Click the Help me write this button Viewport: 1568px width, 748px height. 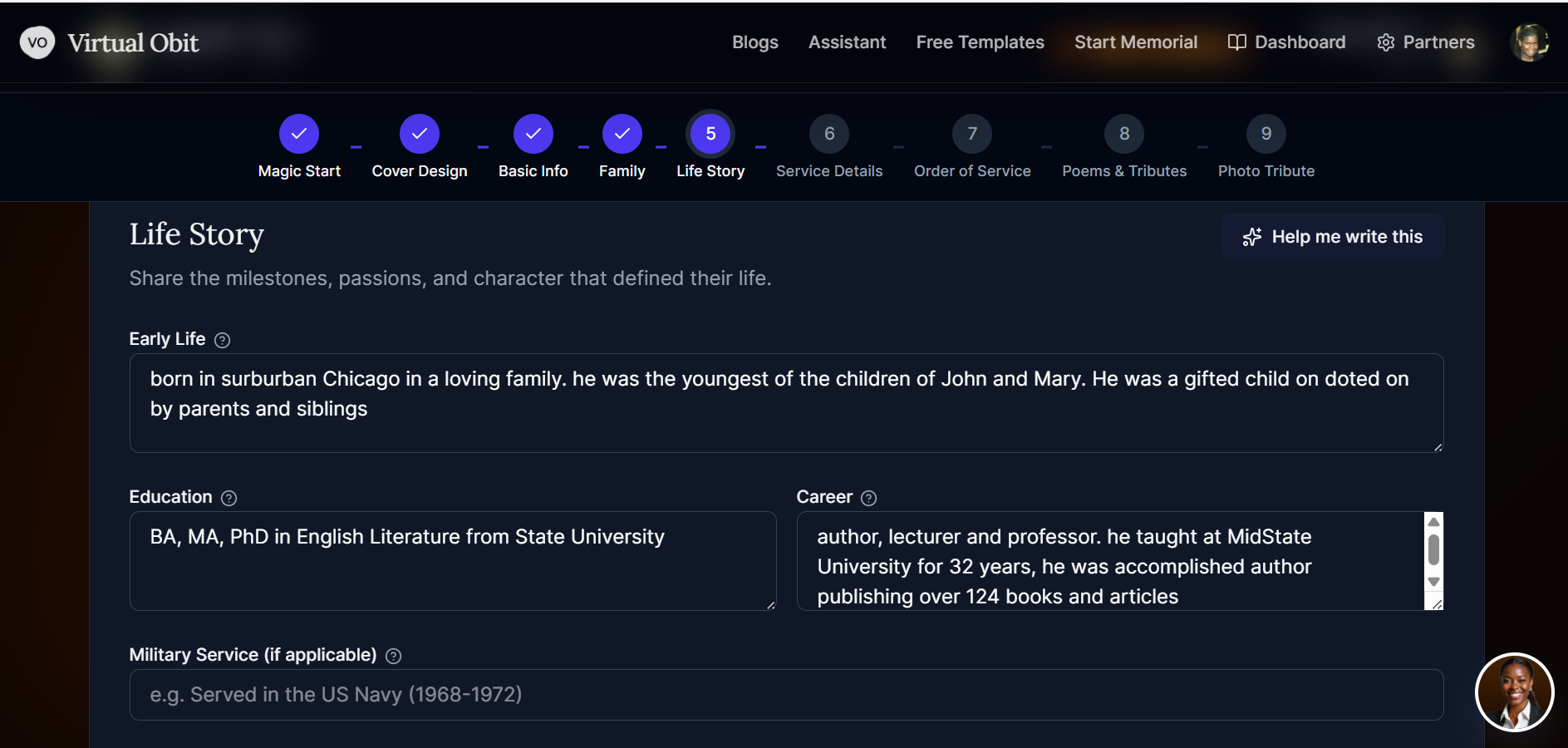(x=1332, y=237)
